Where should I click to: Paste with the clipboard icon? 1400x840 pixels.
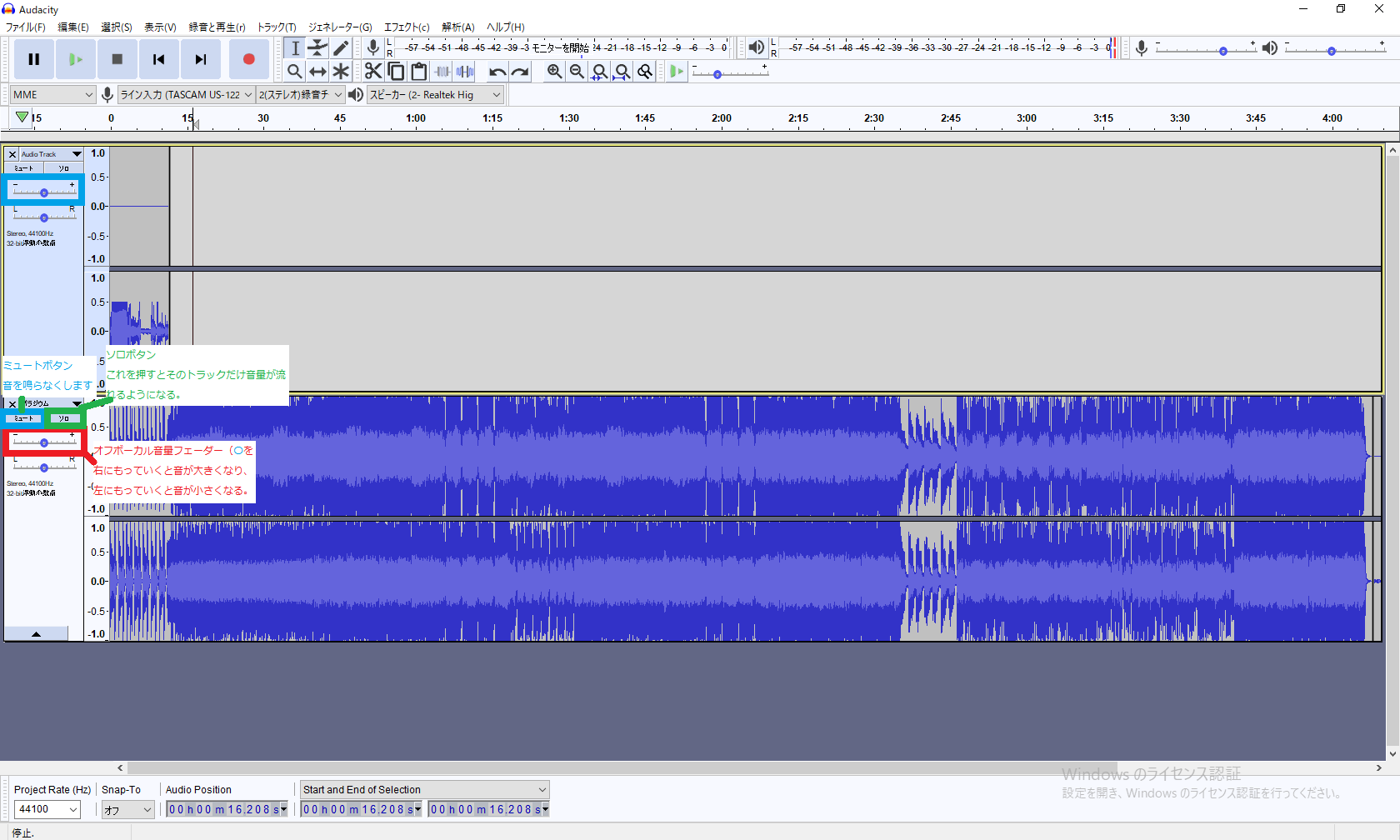click(x=419, y=72)
